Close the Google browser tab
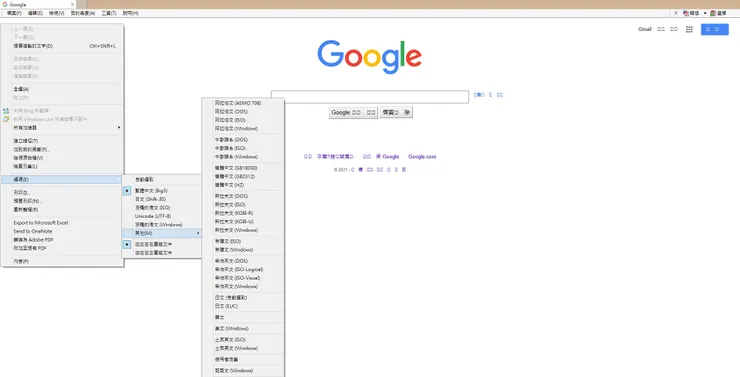The height and width of the screenshot is (377, 740). click(x=73, y=4)
